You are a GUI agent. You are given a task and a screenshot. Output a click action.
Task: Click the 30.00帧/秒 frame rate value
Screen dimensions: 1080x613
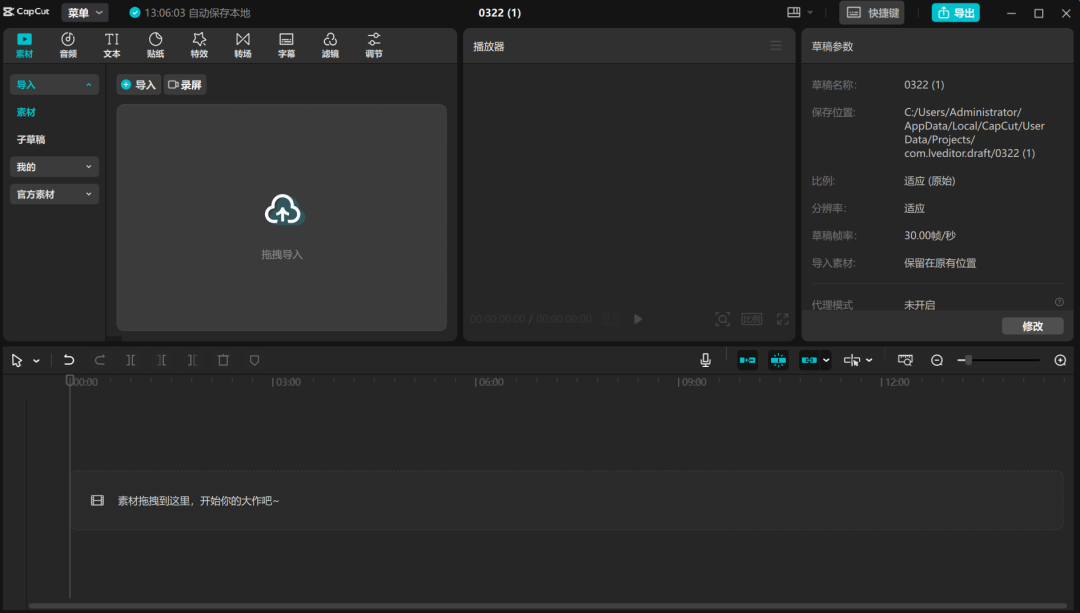click(x=930, y=236)
